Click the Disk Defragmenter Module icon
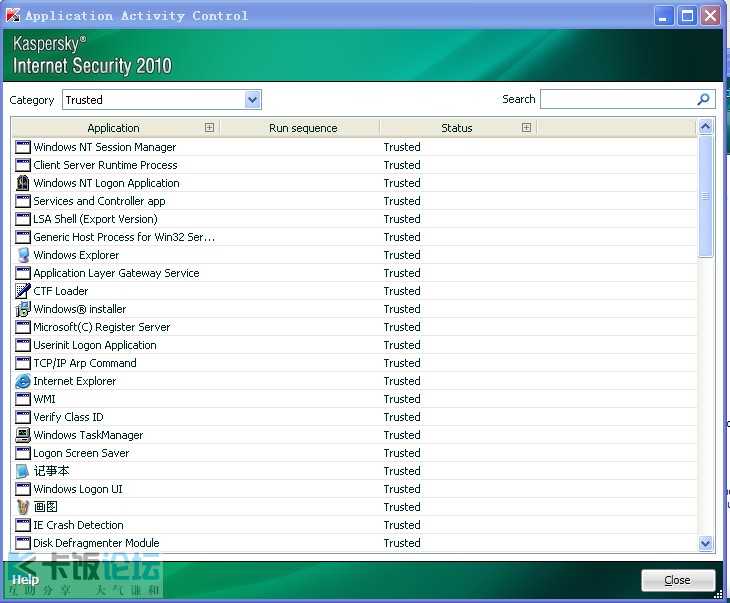 point(23,543)
